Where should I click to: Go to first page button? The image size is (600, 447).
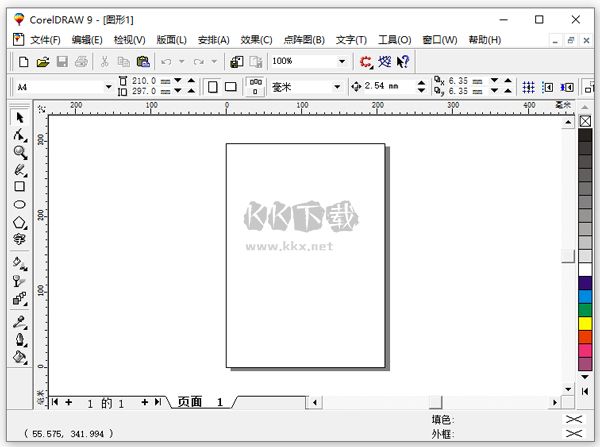point(55,402)
